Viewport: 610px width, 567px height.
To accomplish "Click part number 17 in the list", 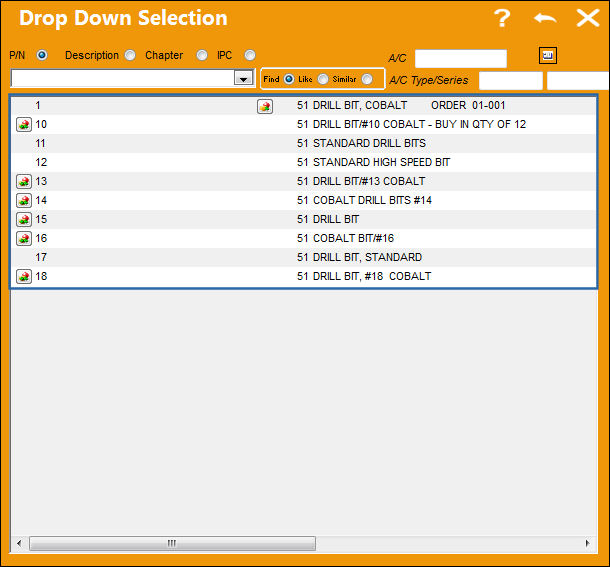I will point(41,257).
